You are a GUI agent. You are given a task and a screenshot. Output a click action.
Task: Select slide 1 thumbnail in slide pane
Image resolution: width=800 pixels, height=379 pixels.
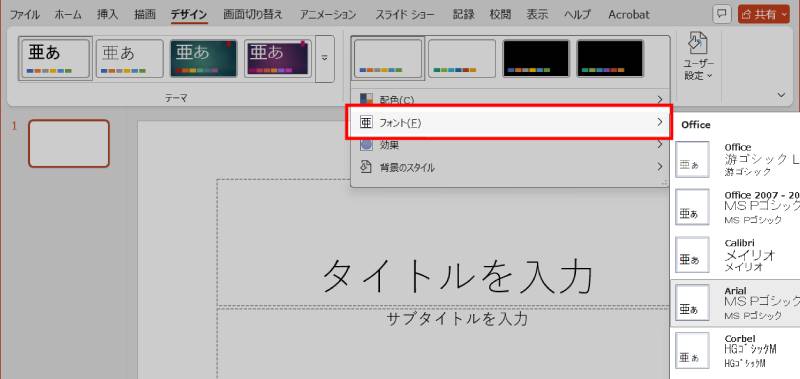click(x=69, y=143)
